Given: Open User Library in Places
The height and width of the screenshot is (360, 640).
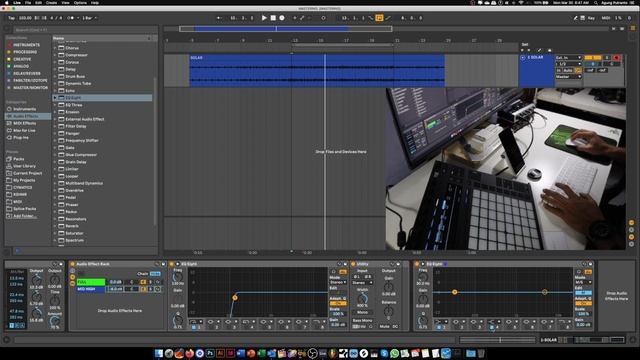Looking at the screenshot, I should (24, 166).
